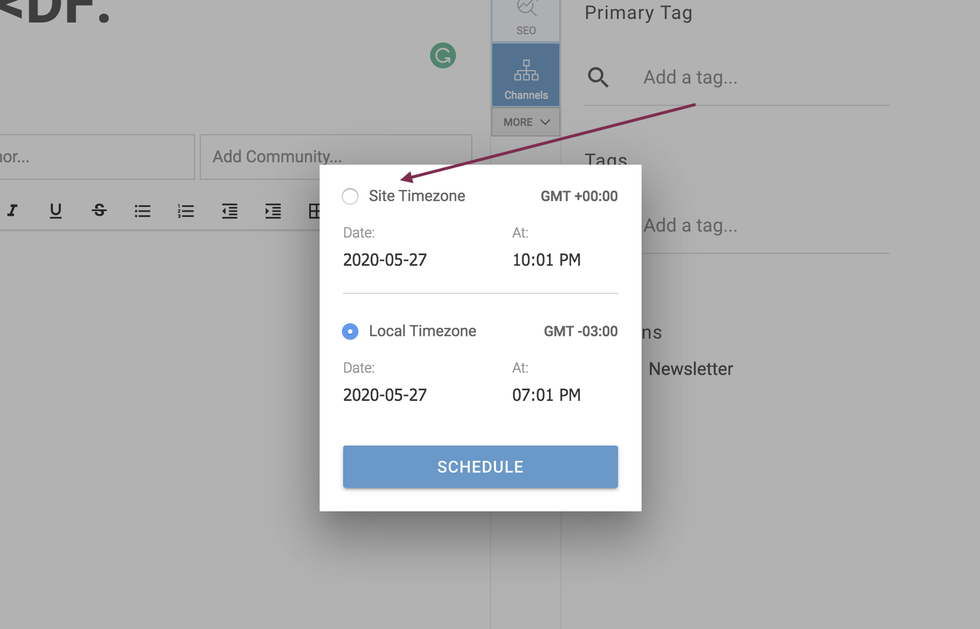Screen dimensions: 980x629
Task: Expand the MORE sidebar menu
Action: 525,121
